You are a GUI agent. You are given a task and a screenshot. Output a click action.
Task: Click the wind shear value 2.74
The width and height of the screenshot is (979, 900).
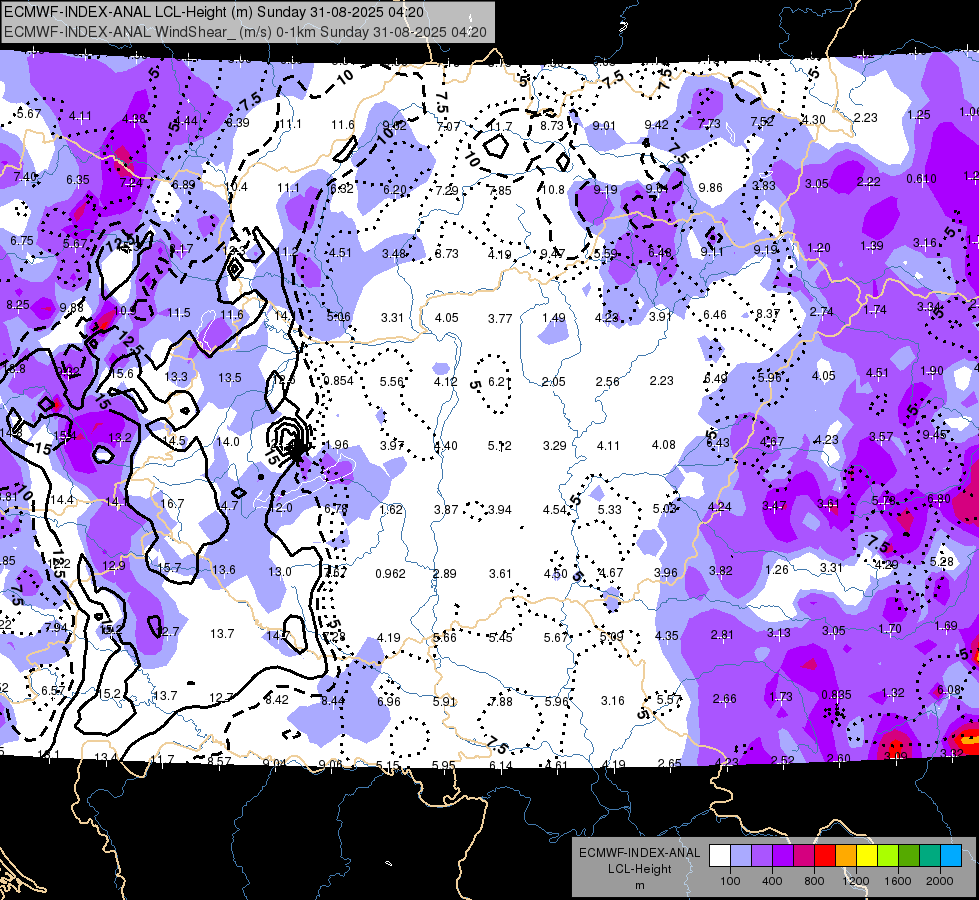click(822, 312)
